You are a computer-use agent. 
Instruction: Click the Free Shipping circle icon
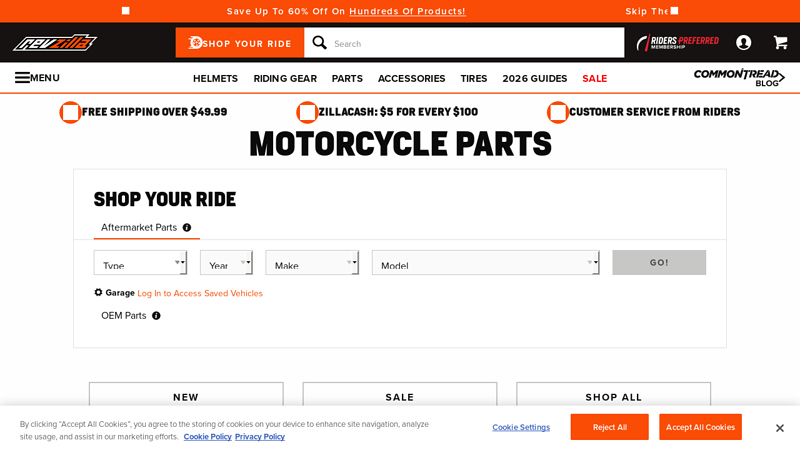pyautogui.click(x=70, y=112)
